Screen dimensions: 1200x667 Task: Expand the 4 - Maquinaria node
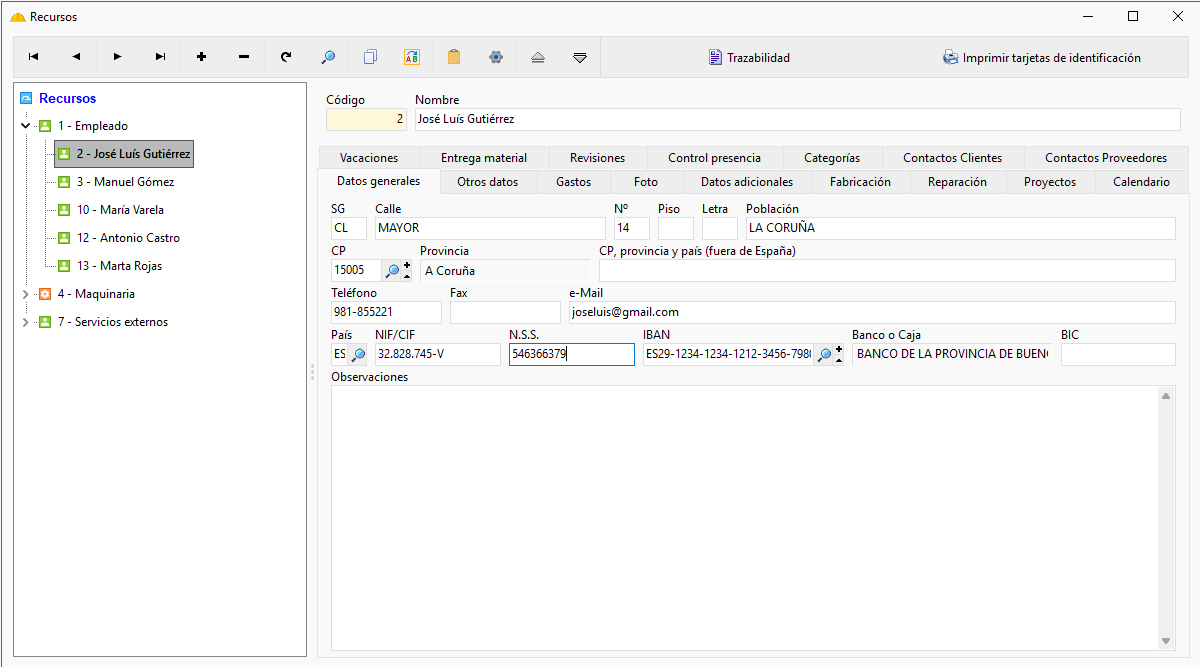click(26, 294)
